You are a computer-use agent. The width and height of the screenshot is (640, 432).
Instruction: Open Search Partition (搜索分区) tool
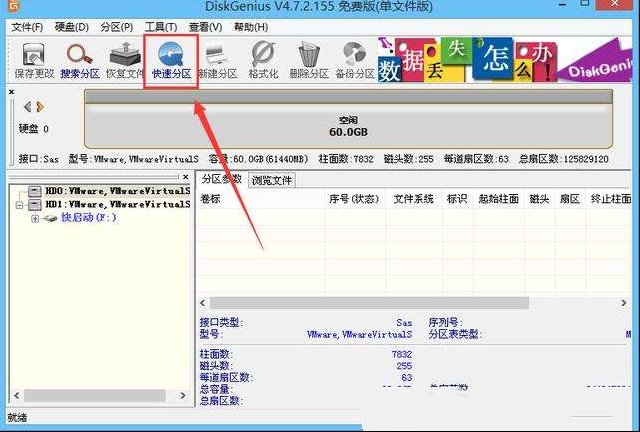point(80,61)
